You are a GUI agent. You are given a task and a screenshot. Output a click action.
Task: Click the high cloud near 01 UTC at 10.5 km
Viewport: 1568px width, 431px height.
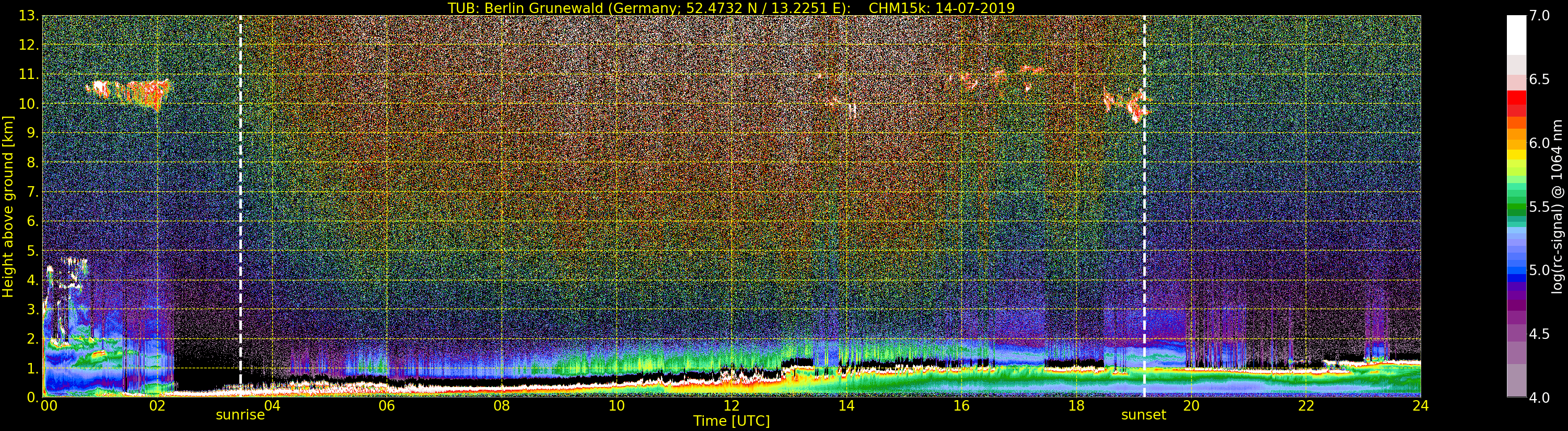[x=131, y=92]
